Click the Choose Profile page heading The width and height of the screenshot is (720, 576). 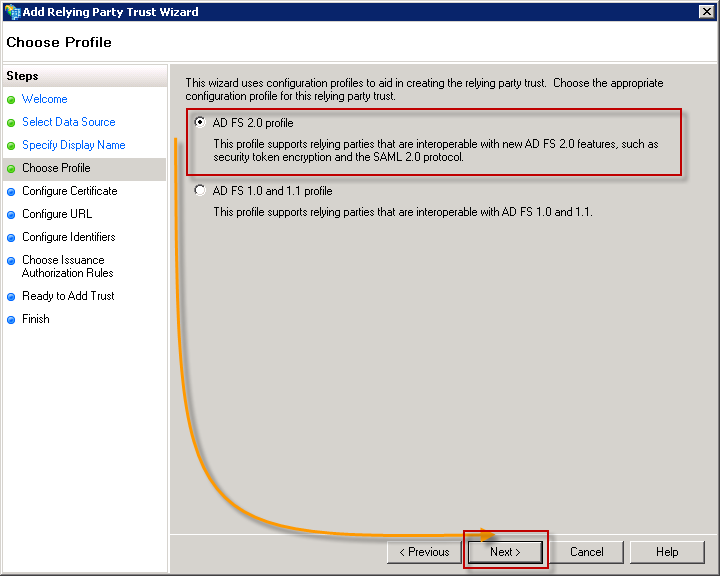pyautogui.click(x=59, y=42)
